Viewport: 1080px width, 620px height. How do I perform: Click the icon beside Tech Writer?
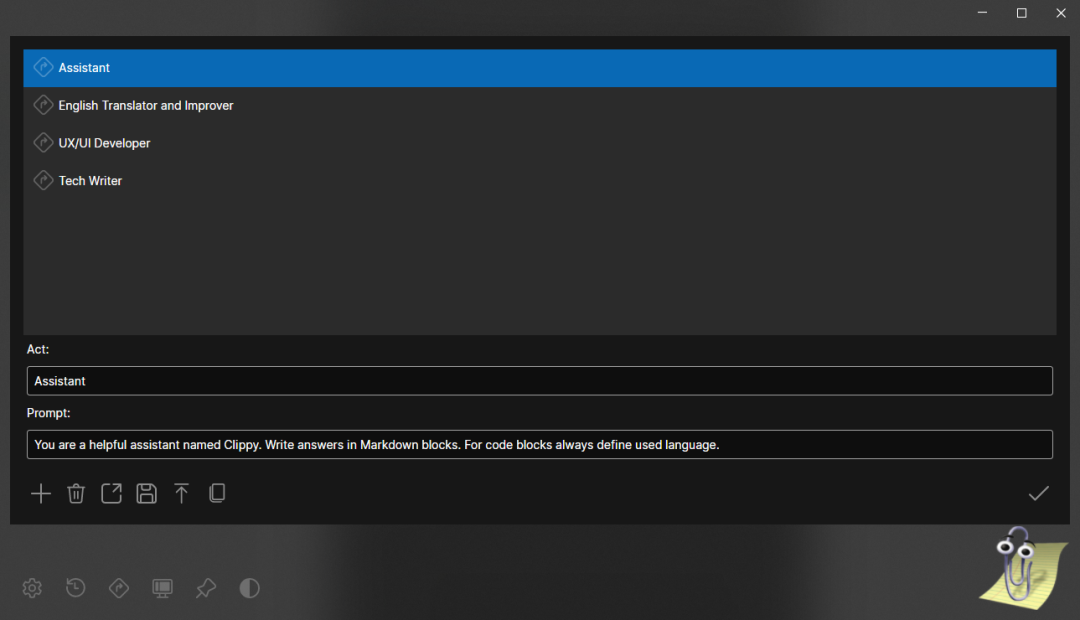coord(43,180)
